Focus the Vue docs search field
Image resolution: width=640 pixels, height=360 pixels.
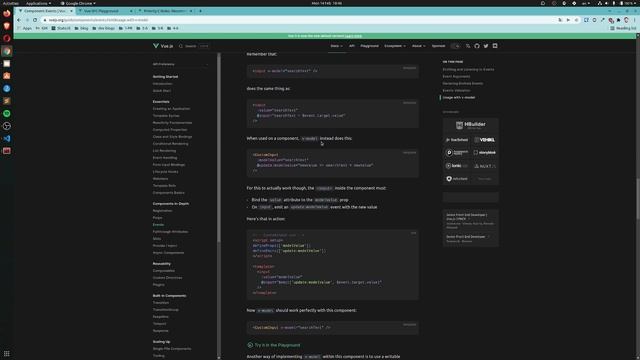point(193,46)
